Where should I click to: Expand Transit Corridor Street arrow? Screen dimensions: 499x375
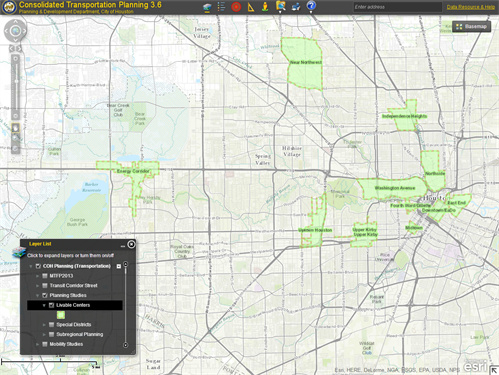tap(38, 286)
